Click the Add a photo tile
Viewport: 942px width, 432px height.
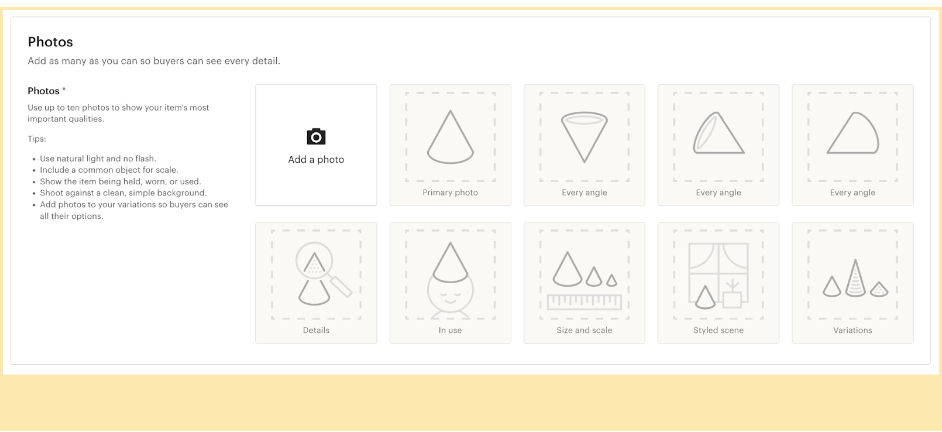tap(316, 145)
